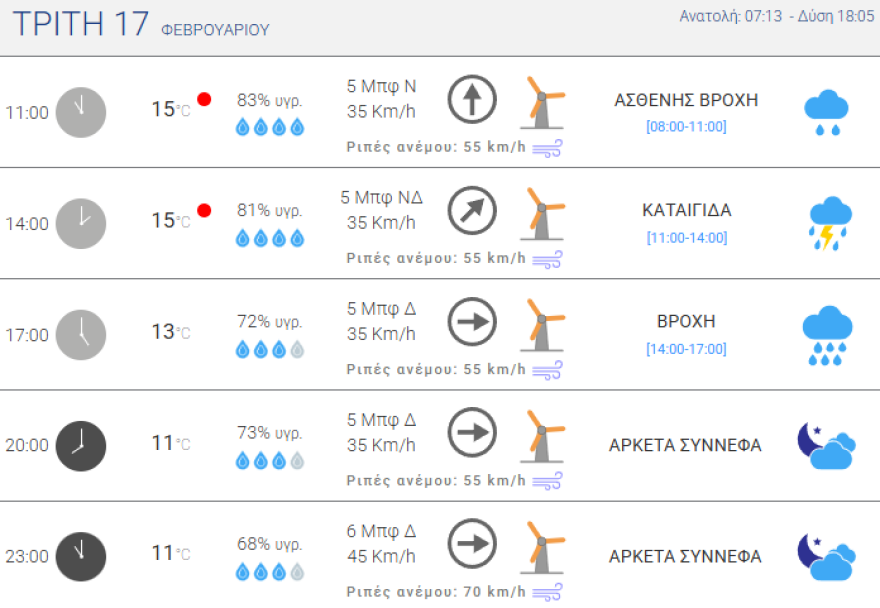Click the sunrise and sunset times text
Viewport: 880px width, 608px height.
pos(776,16)
